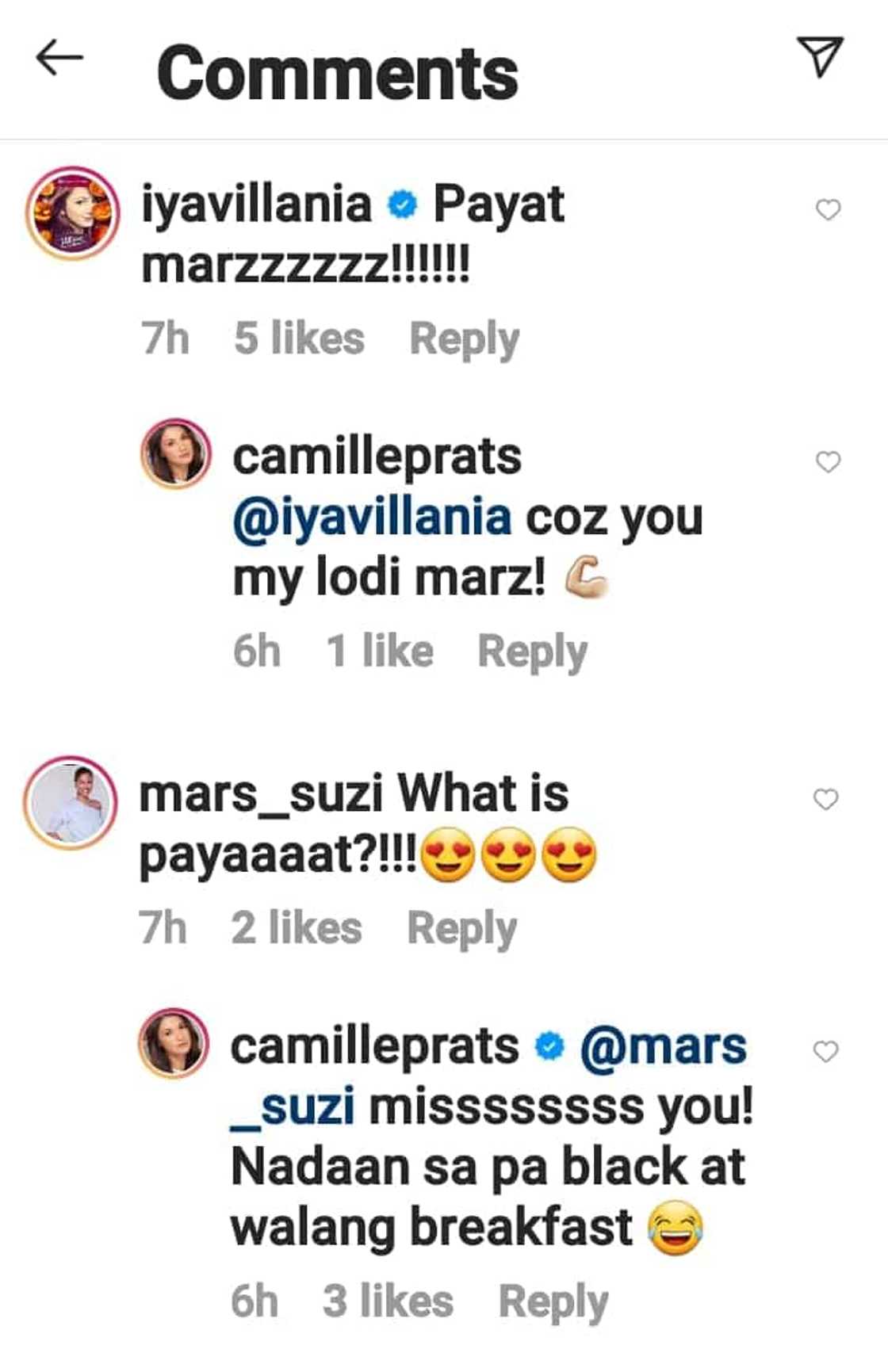Open iyavillania's profile picture
Screen dimensions: 888x1372
coord(73,212)
